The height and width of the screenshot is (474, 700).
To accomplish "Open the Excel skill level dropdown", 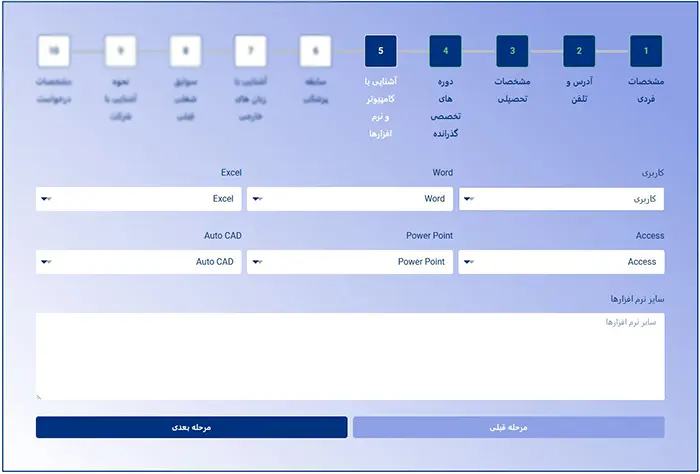I will 138,199.
